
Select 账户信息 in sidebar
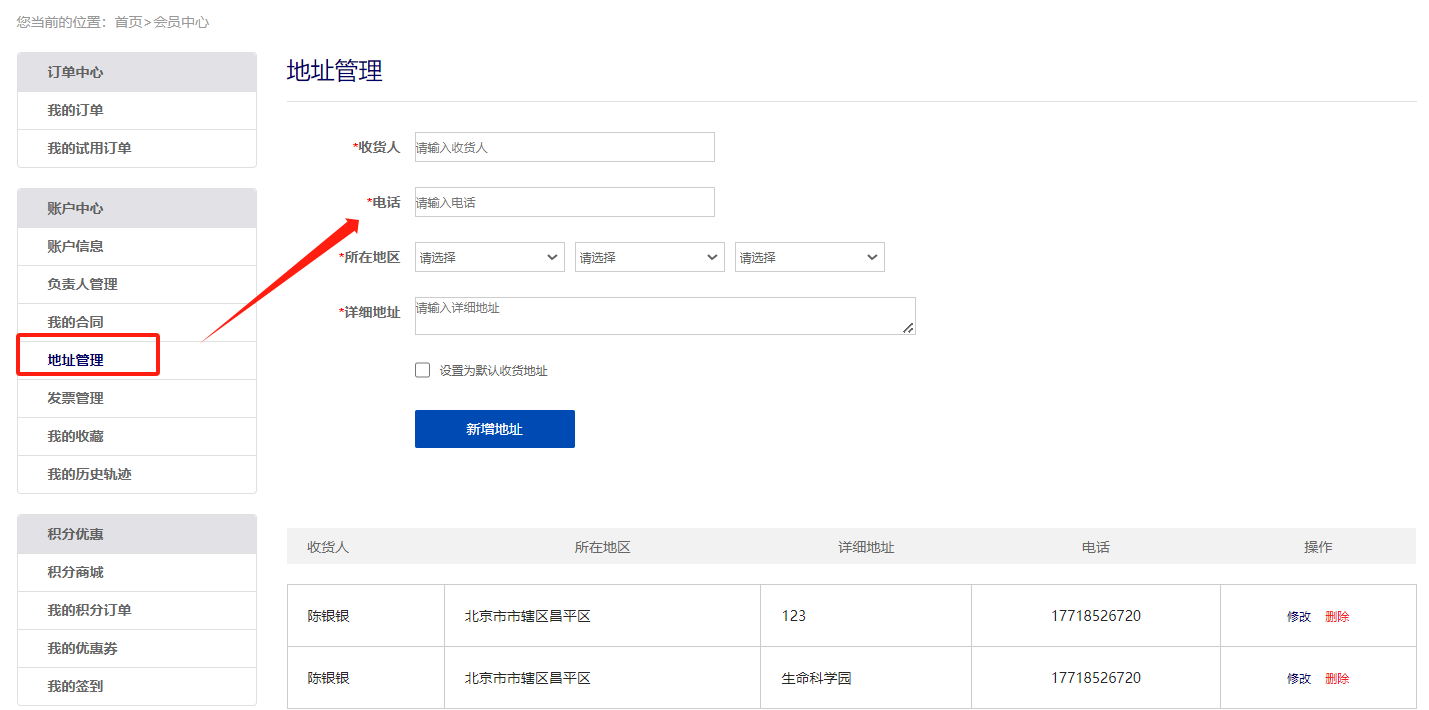(75, 246)
